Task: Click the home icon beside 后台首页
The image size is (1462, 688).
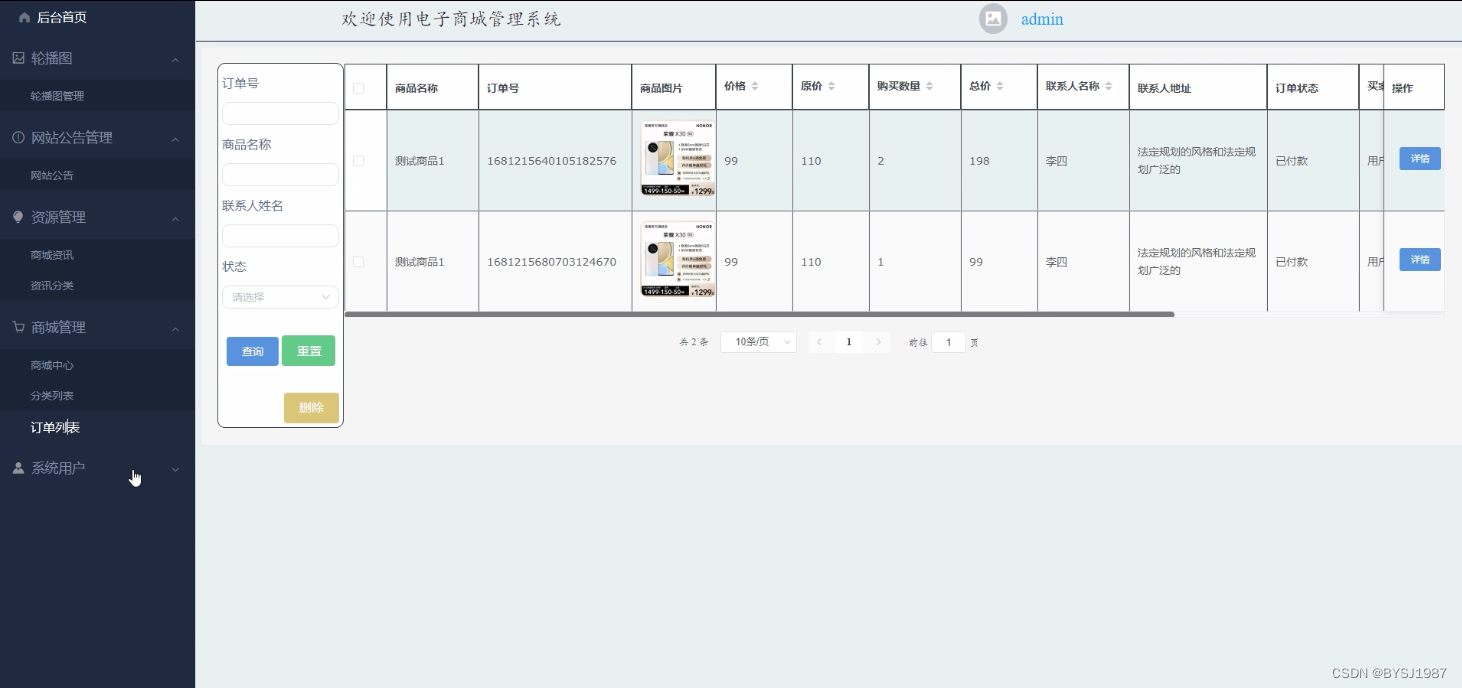Action: (24, 17)
